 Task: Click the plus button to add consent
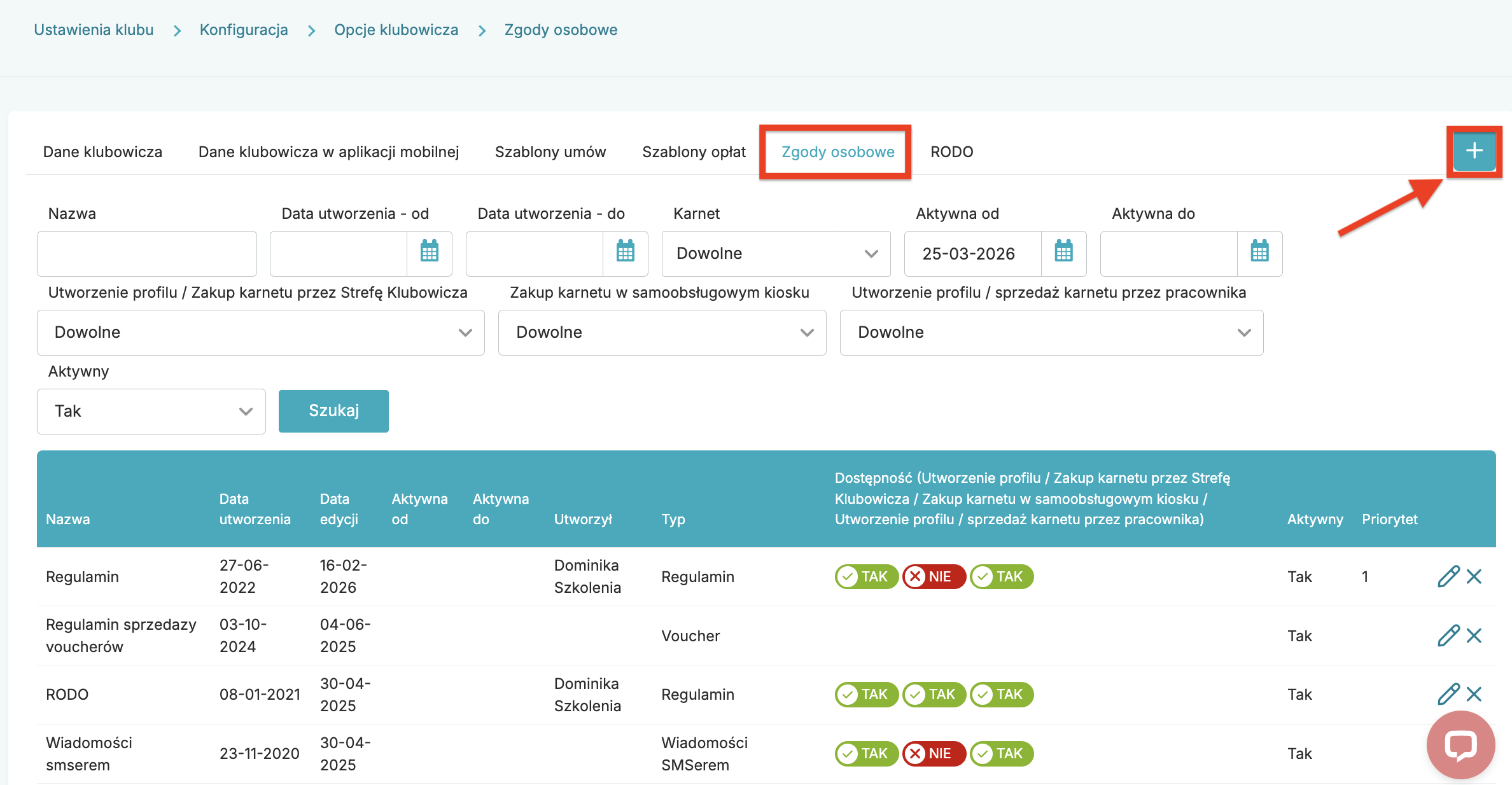point(1474,151)
